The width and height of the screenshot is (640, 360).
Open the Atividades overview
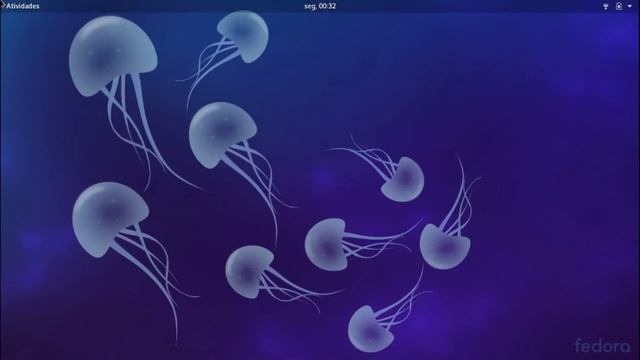[22, 6]
